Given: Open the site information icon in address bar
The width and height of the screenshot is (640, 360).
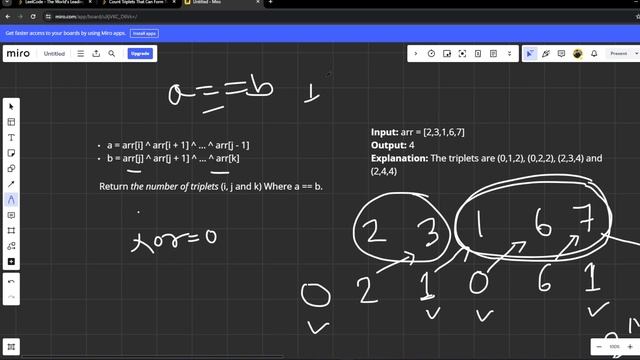Looking at the screenshot, I should 48,16.
